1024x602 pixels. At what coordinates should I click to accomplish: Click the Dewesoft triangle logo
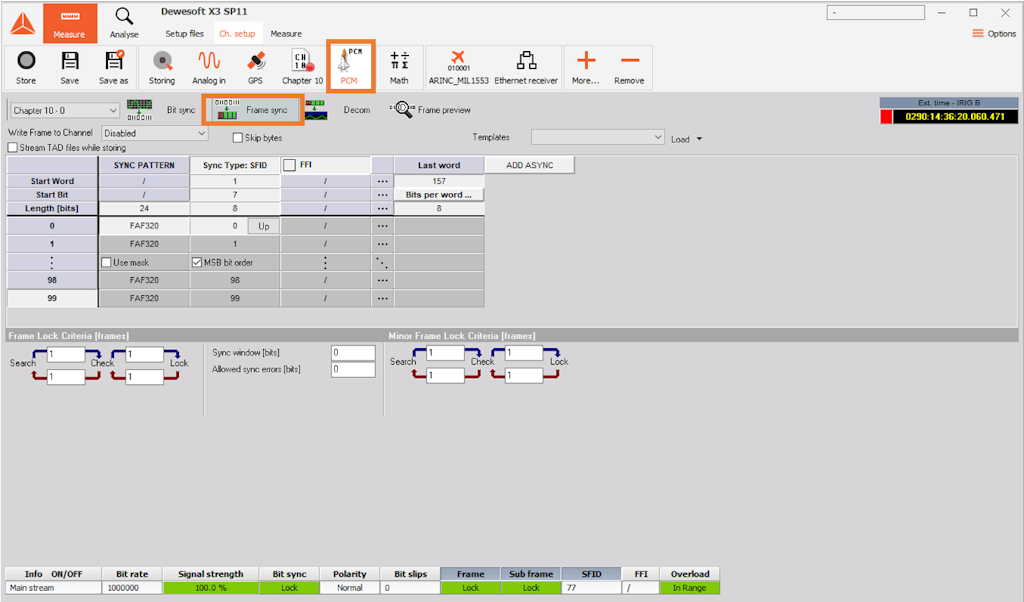coord(23,24)
